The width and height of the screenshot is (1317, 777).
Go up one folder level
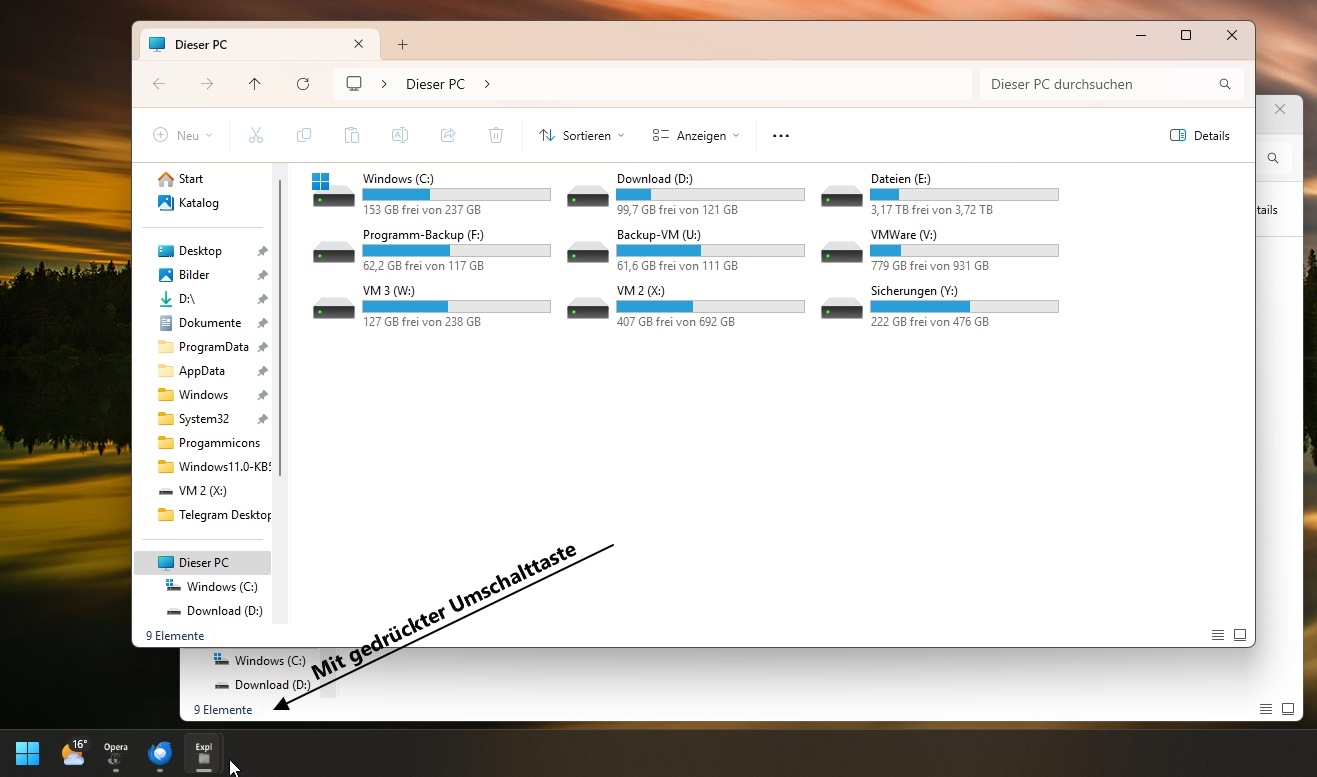tap(255, 84)
